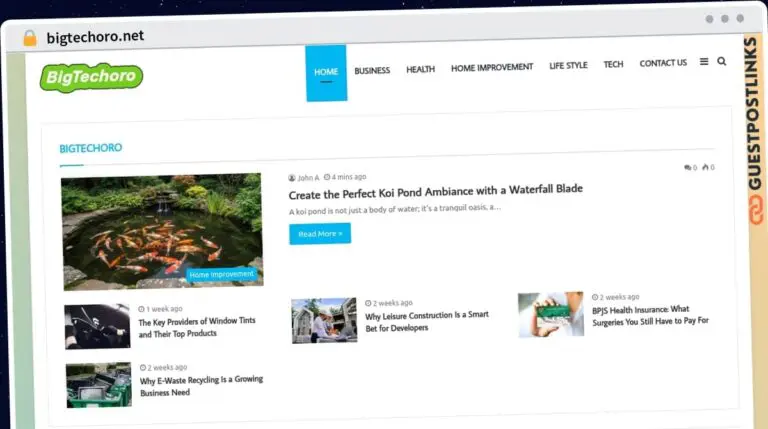Click the Home Improvement category tag

[x=221, y=274]
